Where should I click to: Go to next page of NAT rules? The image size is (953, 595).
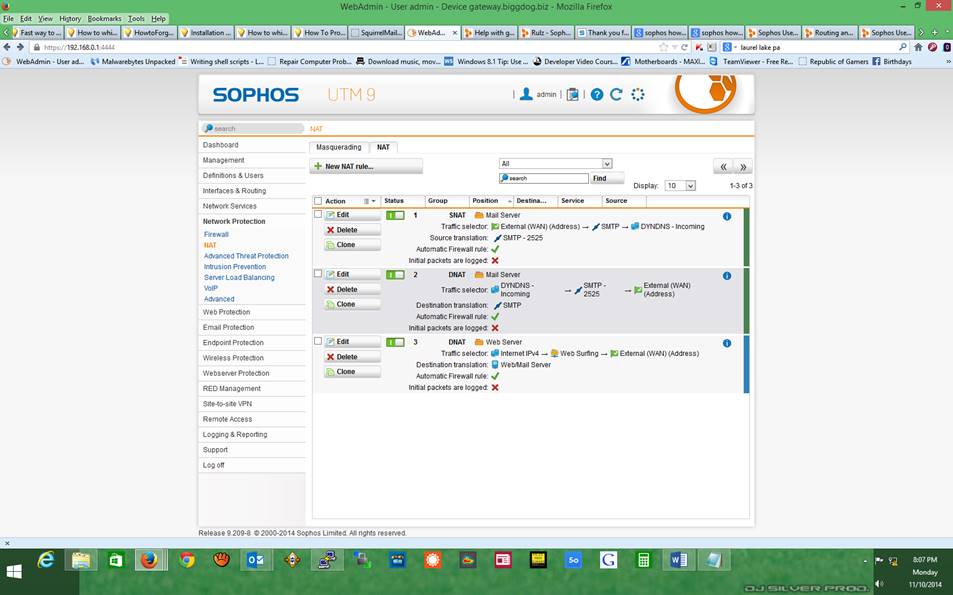tap(743, 167)
